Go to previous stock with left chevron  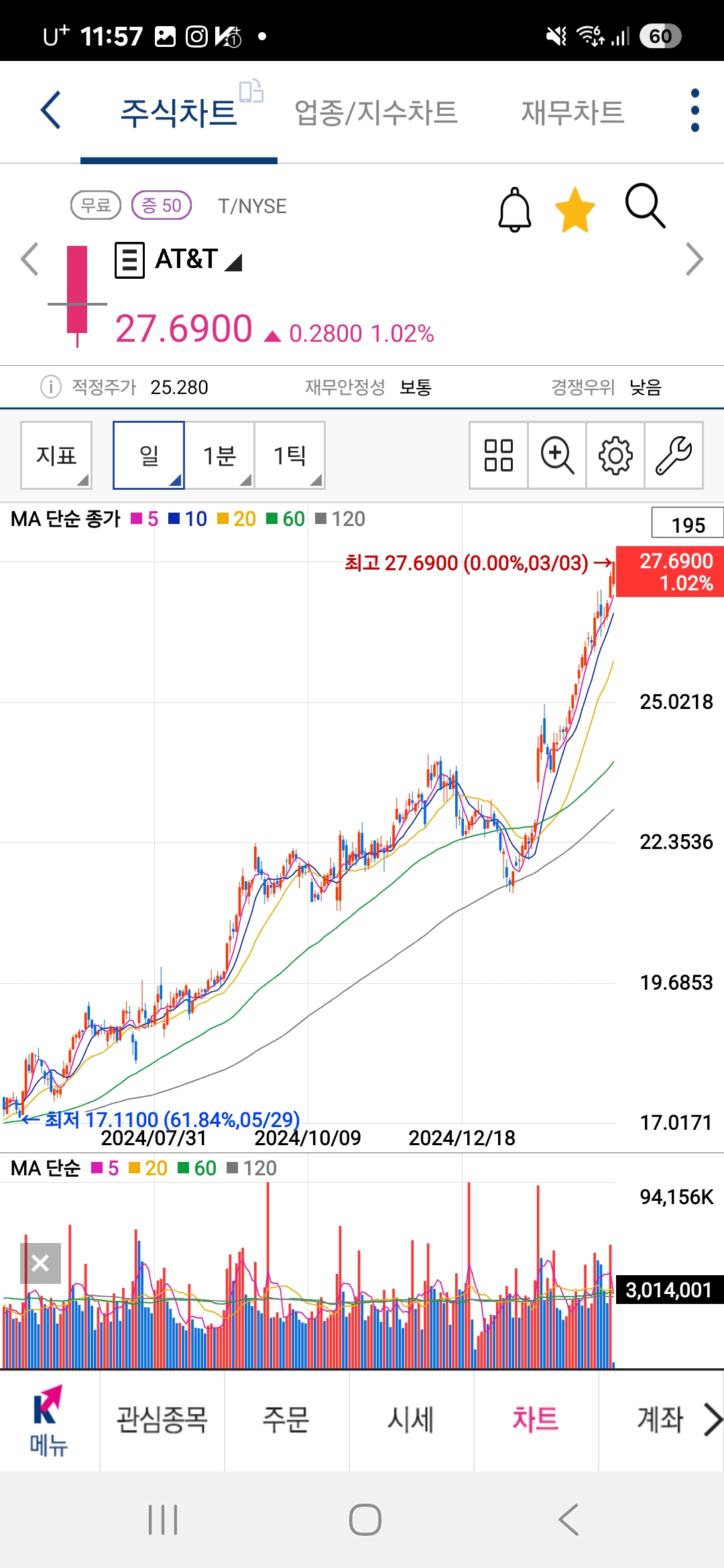[29, 259]
